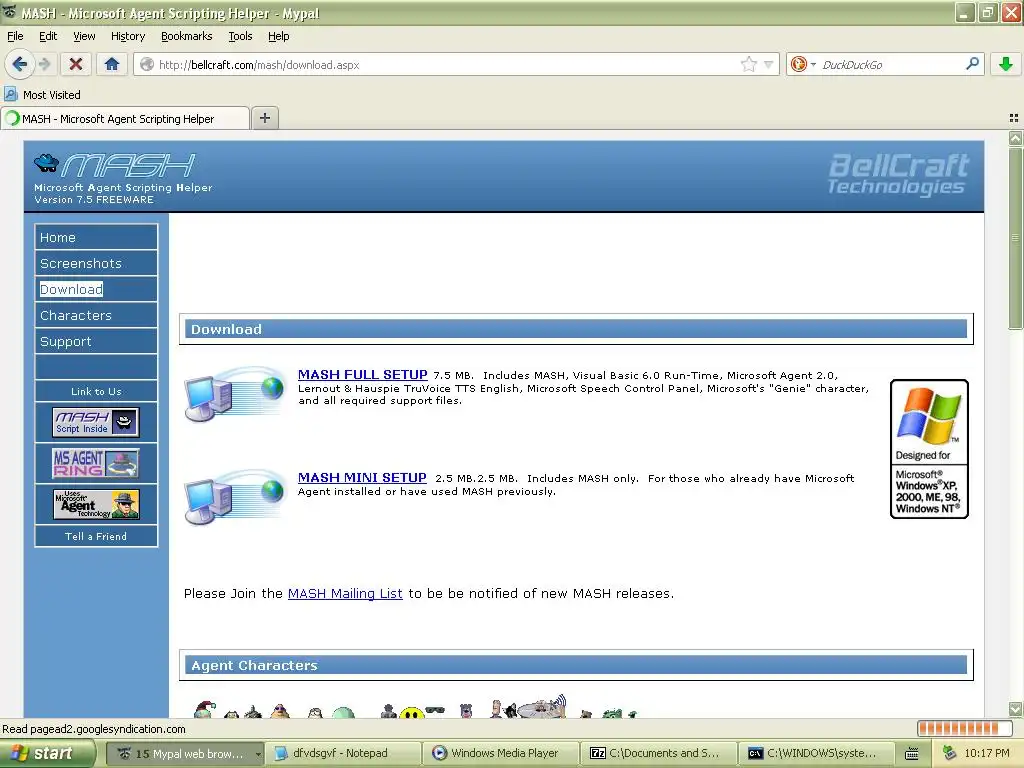Open the Characters nav link
Image resolution: width=1024 pixels, height=768 pixels.
96,315
